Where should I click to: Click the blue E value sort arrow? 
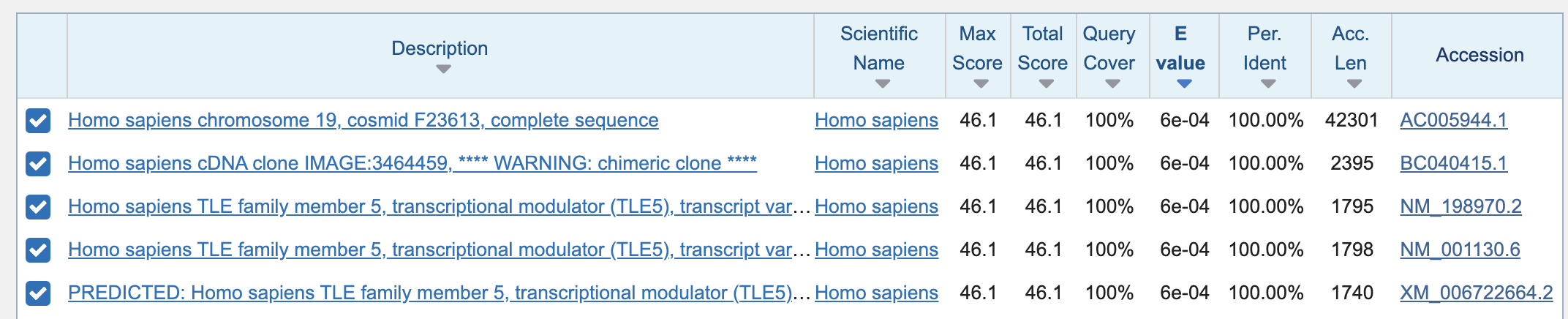point(1185,84)
